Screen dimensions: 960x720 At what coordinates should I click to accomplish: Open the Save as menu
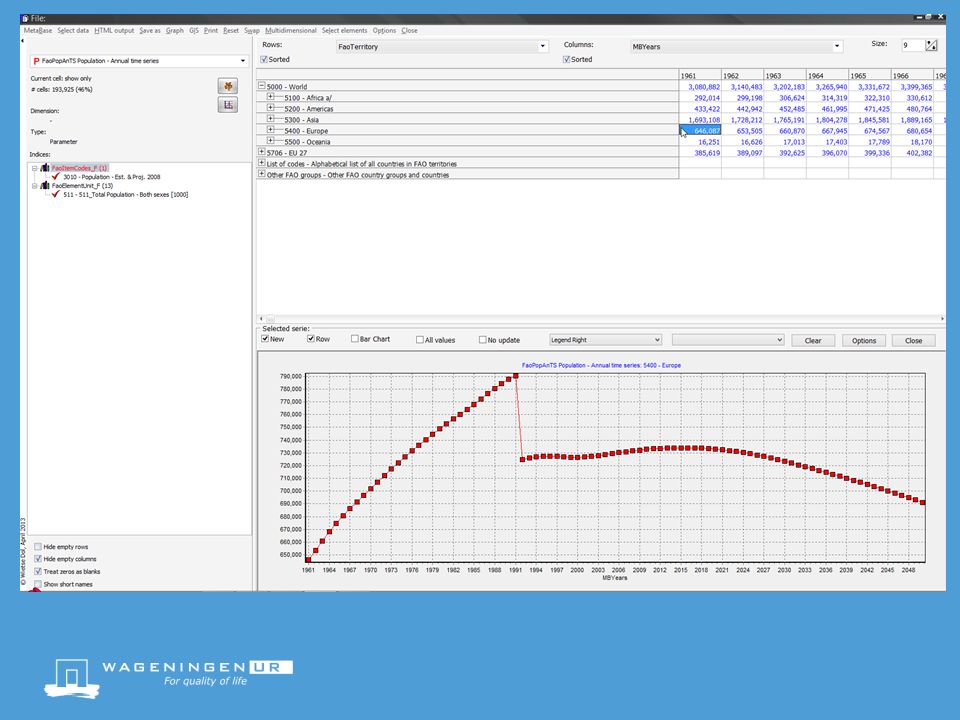coord(150,31)
